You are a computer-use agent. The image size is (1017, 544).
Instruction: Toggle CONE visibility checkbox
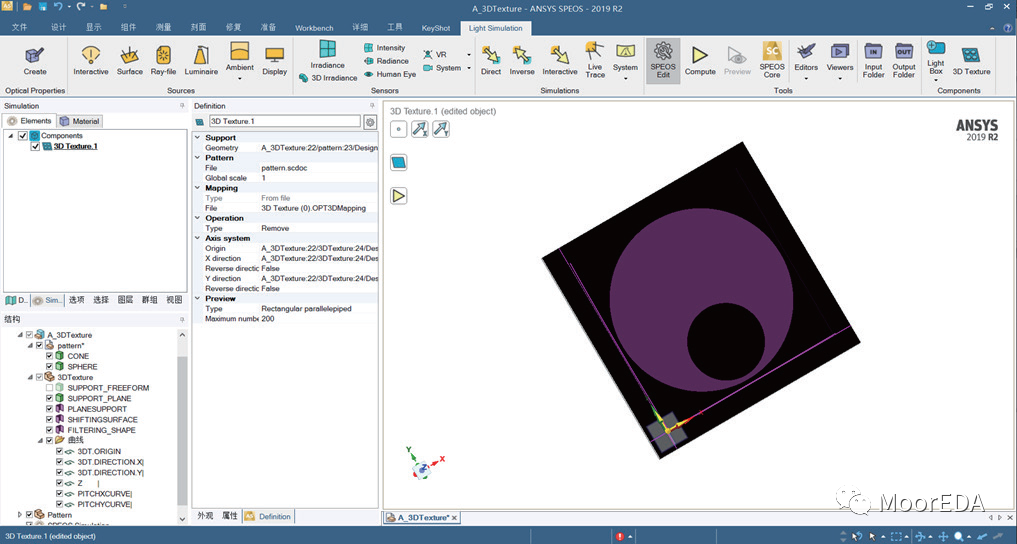point(49,356)
